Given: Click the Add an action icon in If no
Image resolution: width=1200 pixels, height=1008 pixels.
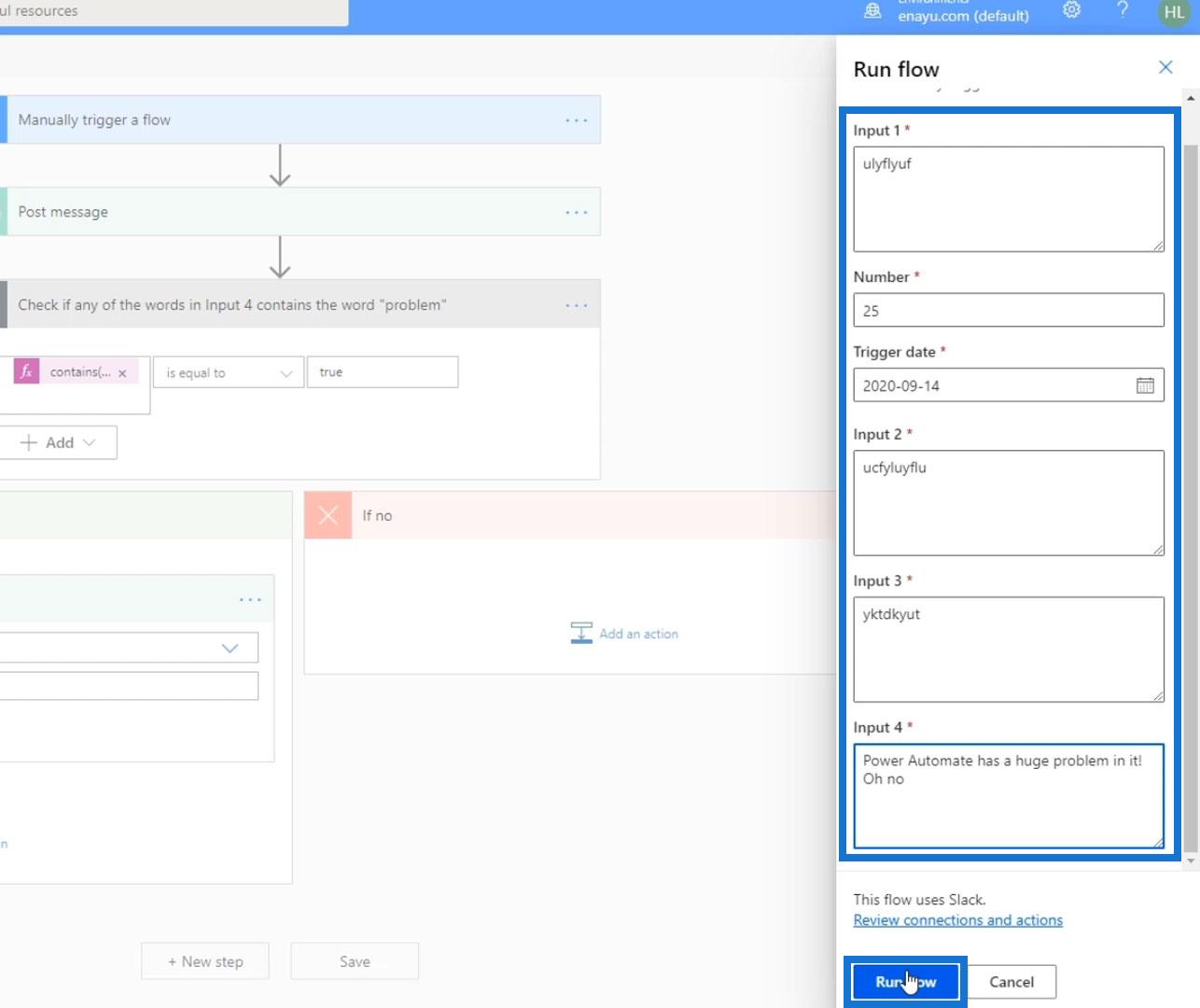Looking at the screenshot, I should point(581,633).
